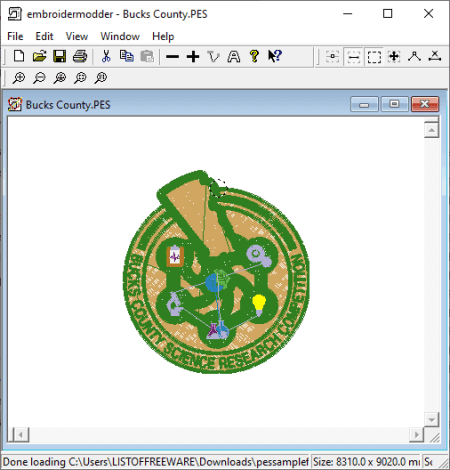The height and width of the screenshot is (470, 450).
Task: Open the Edit menu
Action: (44, 36)
